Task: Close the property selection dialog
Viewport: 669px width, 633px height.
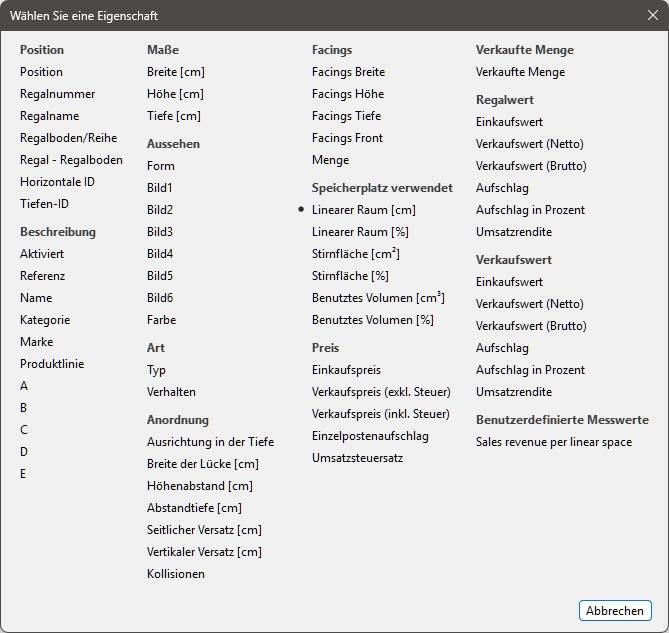Action: 652,16
